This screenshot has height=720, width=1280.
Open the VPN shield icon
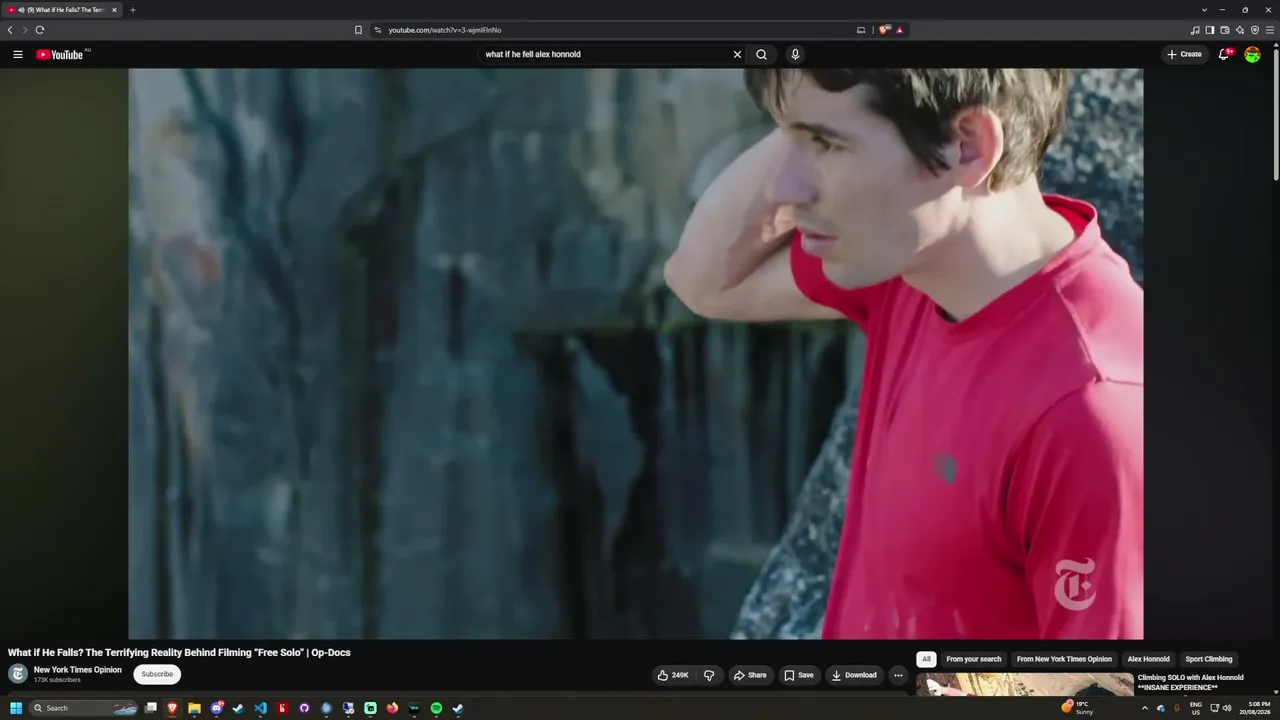click(x=1255, y=30)
